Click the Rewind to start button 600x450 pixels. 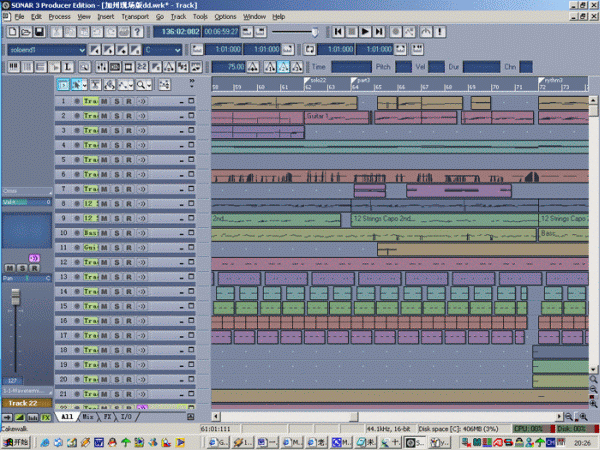click(x=338, y=32)
